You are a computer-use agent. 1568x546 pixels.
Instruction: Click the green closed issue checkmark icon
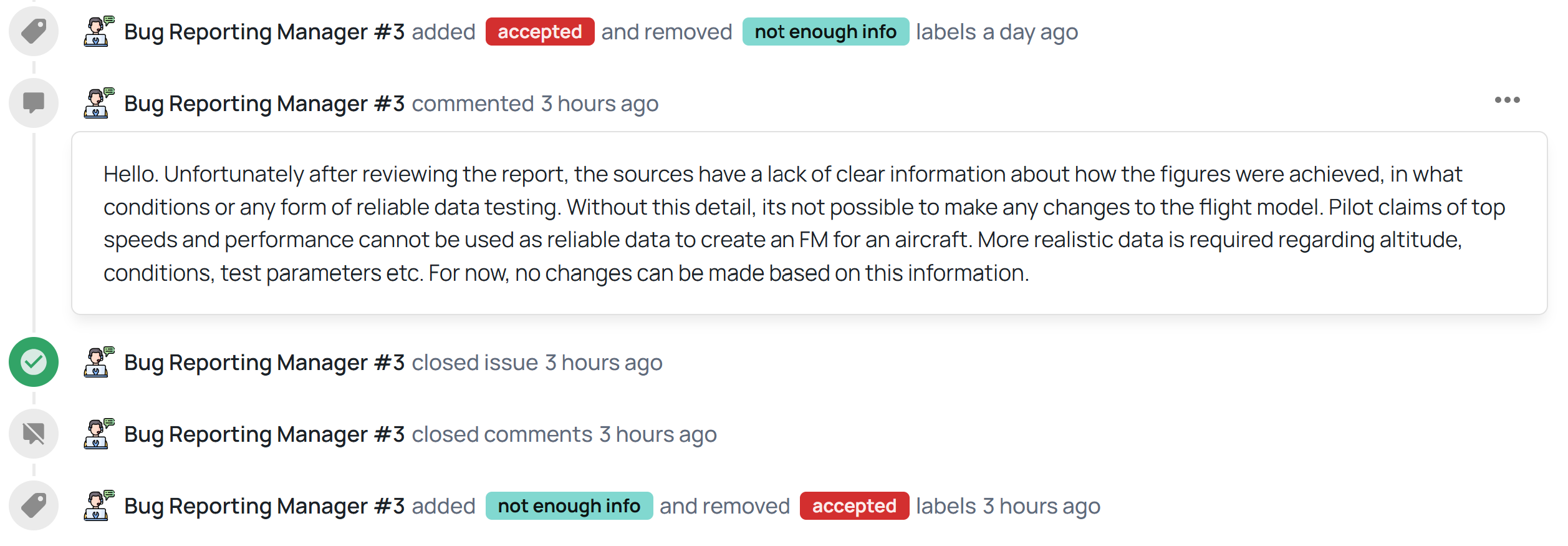(34, 362)
